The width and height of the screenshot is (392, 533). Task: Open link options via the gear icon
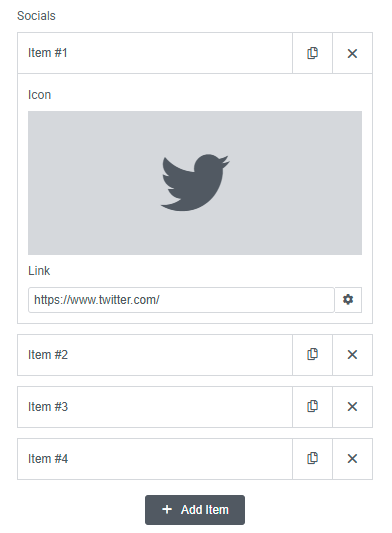click(x=348, y=300)
